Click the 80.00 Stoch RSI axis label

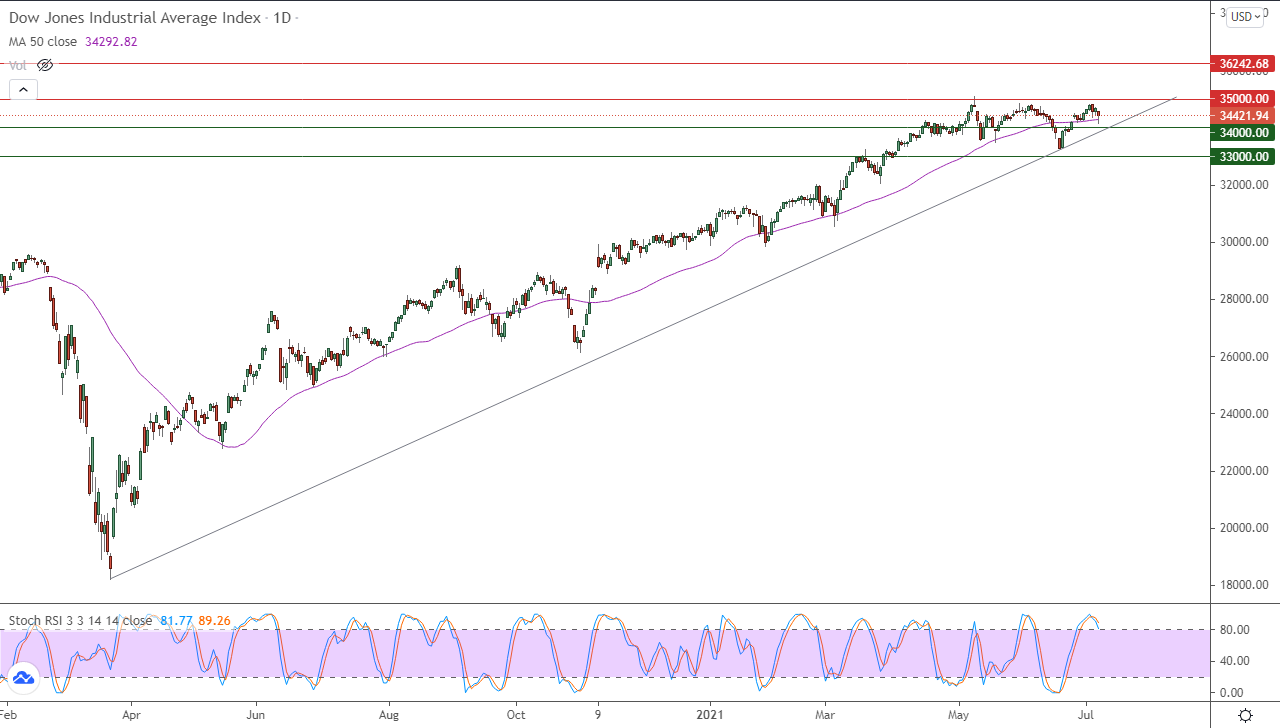tap(1234, 629)
